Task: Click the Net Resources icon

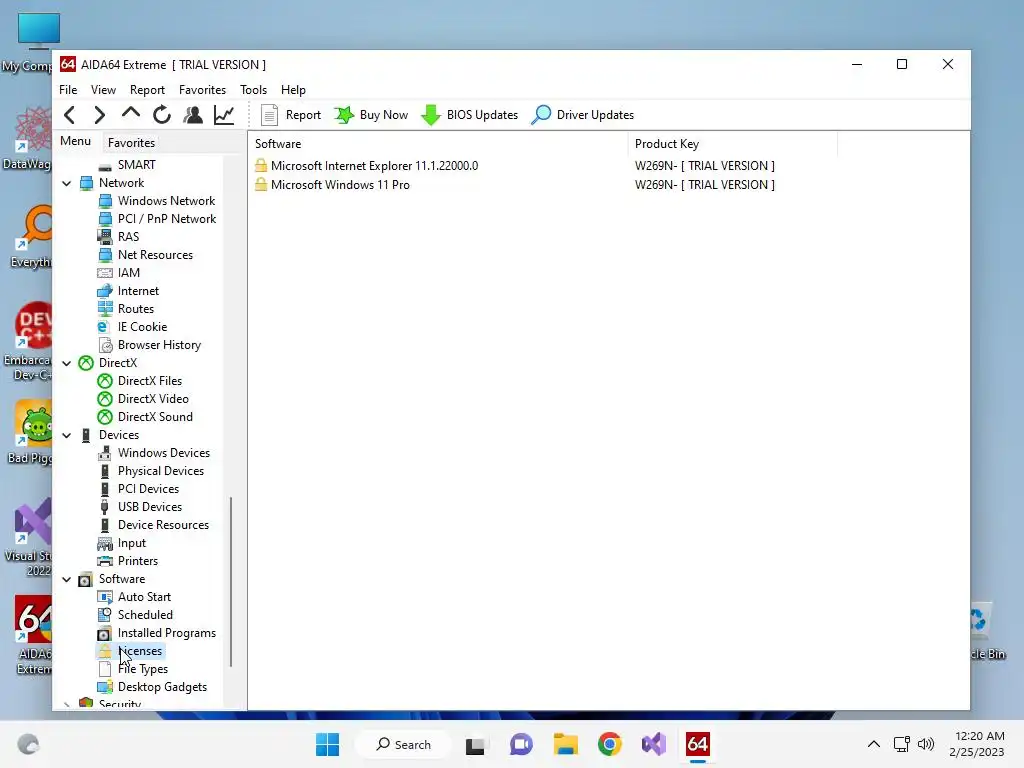Action: coord(104,255)
